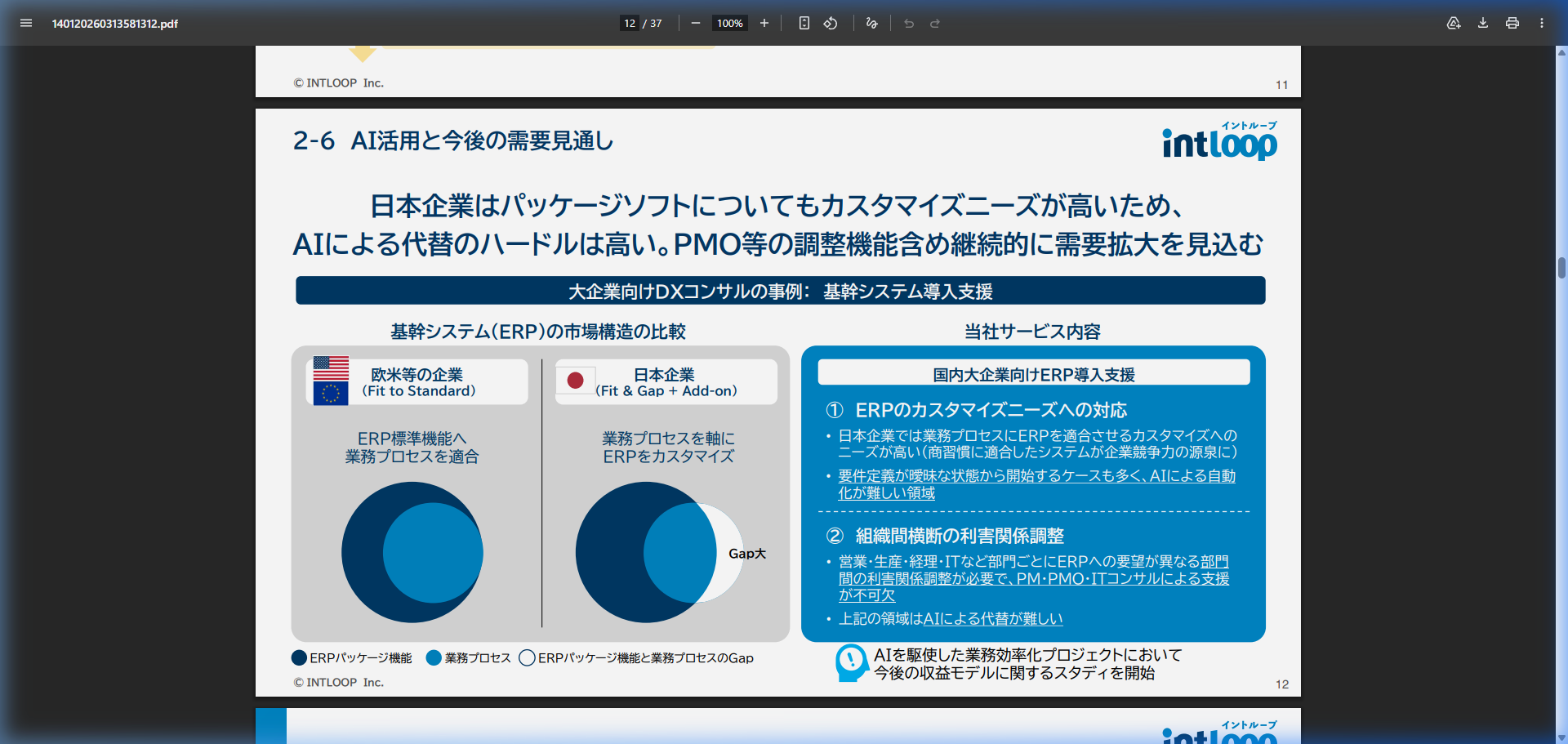Select the page number input field
1568x744 pixels.
[629, 23]
